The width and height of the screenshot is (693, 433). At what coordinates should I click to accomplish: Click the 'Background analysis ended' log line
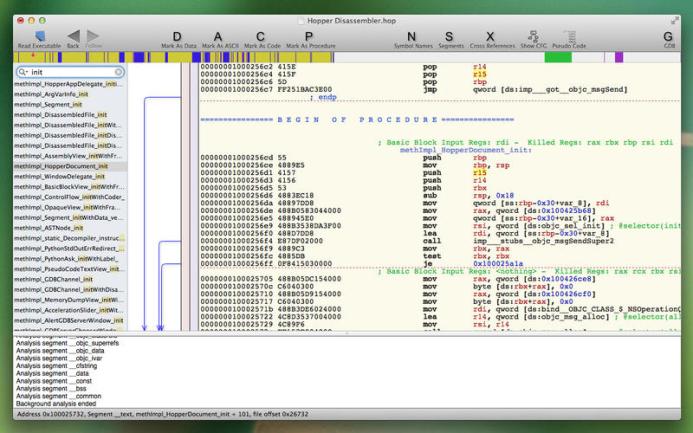pos(56,404)
